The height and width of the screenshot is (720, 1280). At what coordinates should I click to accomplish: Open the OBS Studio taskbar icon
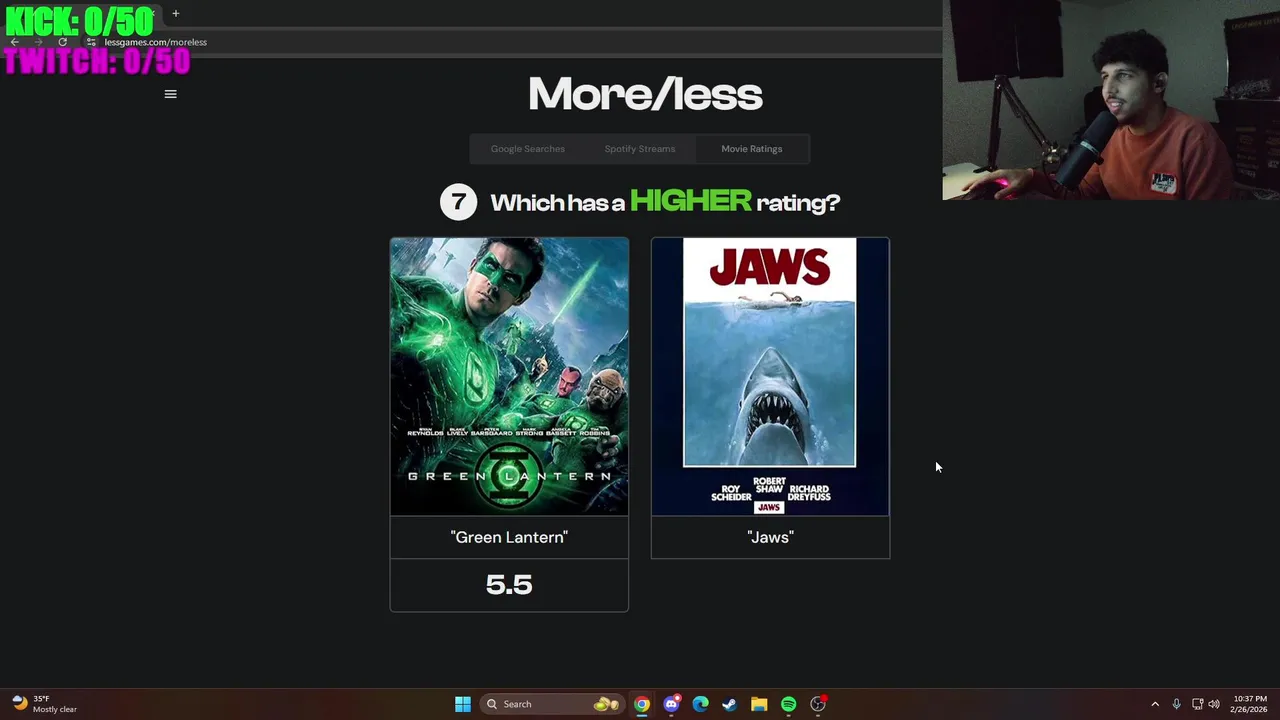[x=818, y=704]
